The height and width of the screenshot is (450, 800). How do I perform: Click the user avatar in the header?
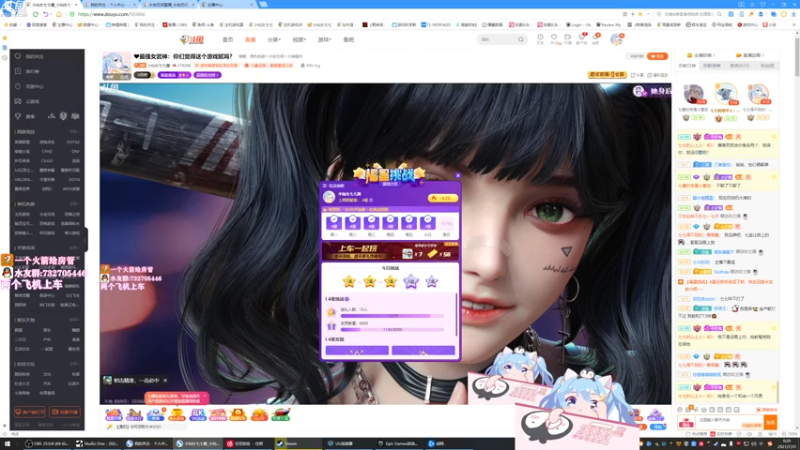(616, 39)
